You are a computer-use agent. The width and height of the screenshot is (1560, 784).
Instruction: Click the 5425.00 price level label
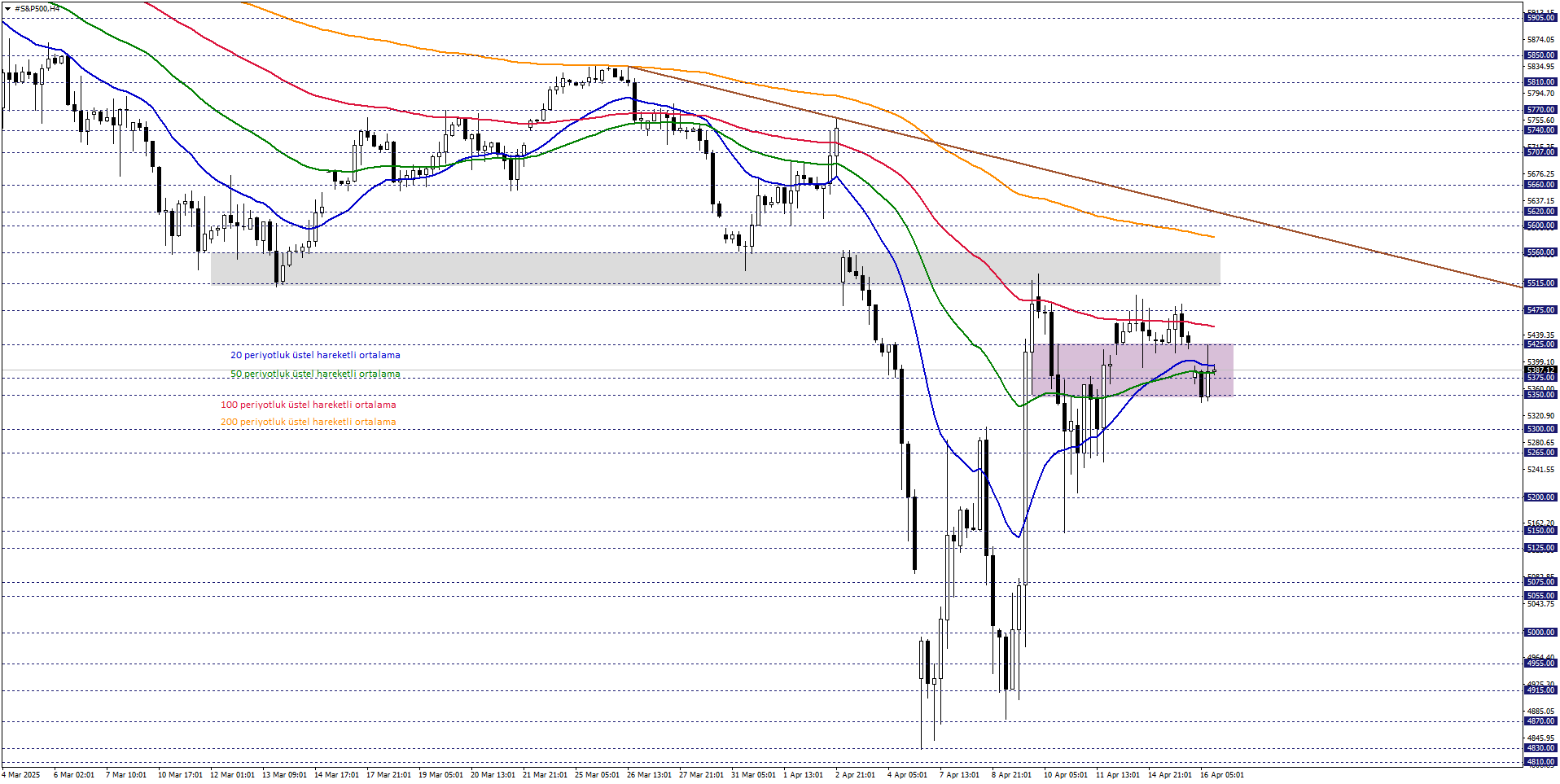click(1540, 344)
